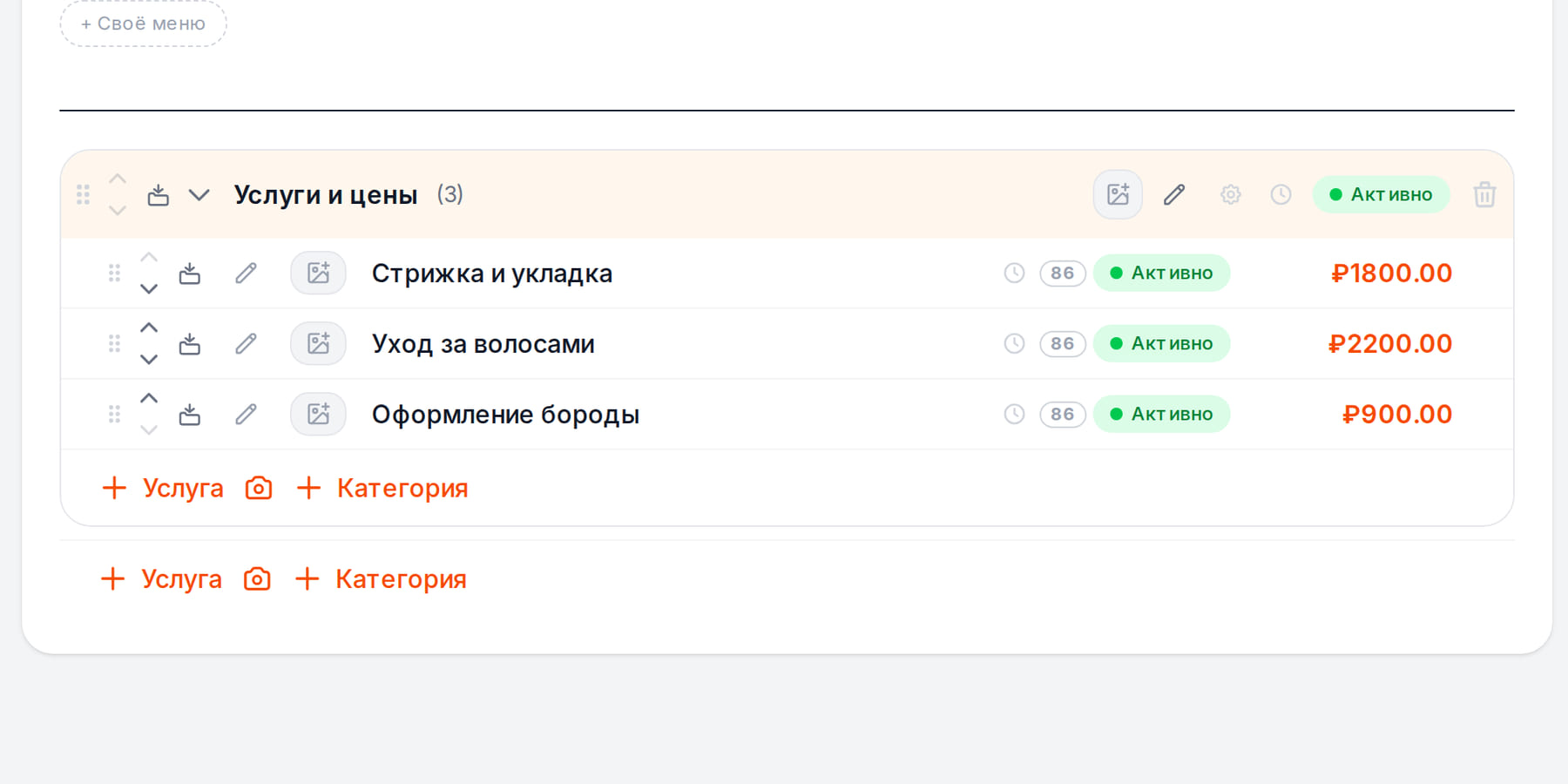Add '+ Услуга' inside 'Услуги и цены' card

[163, 488]
